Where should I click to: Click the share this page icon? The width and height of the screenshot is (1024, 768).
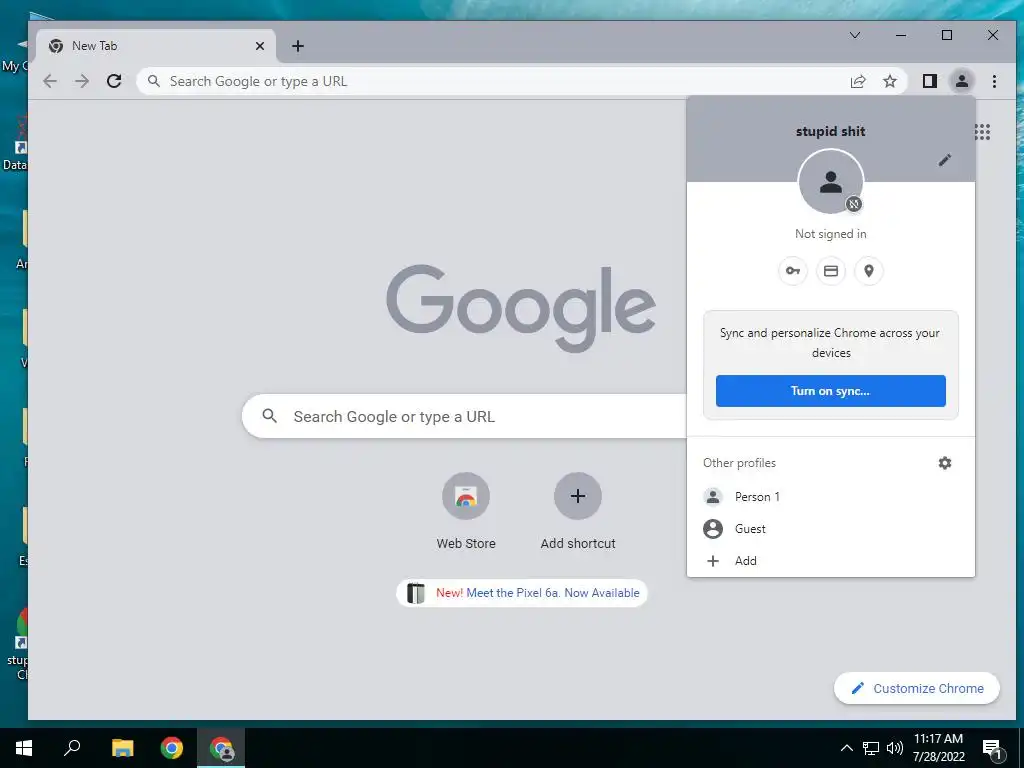[x=857, y=81]
